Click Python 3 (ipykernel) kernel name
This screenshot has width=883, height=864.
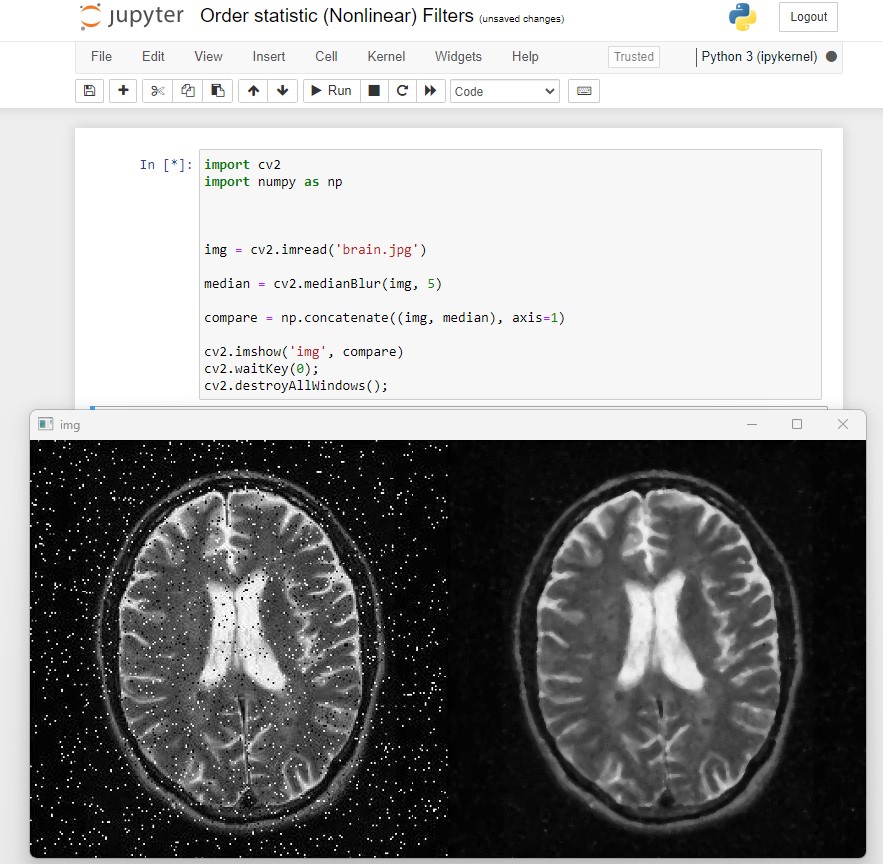tap(759, 57)
